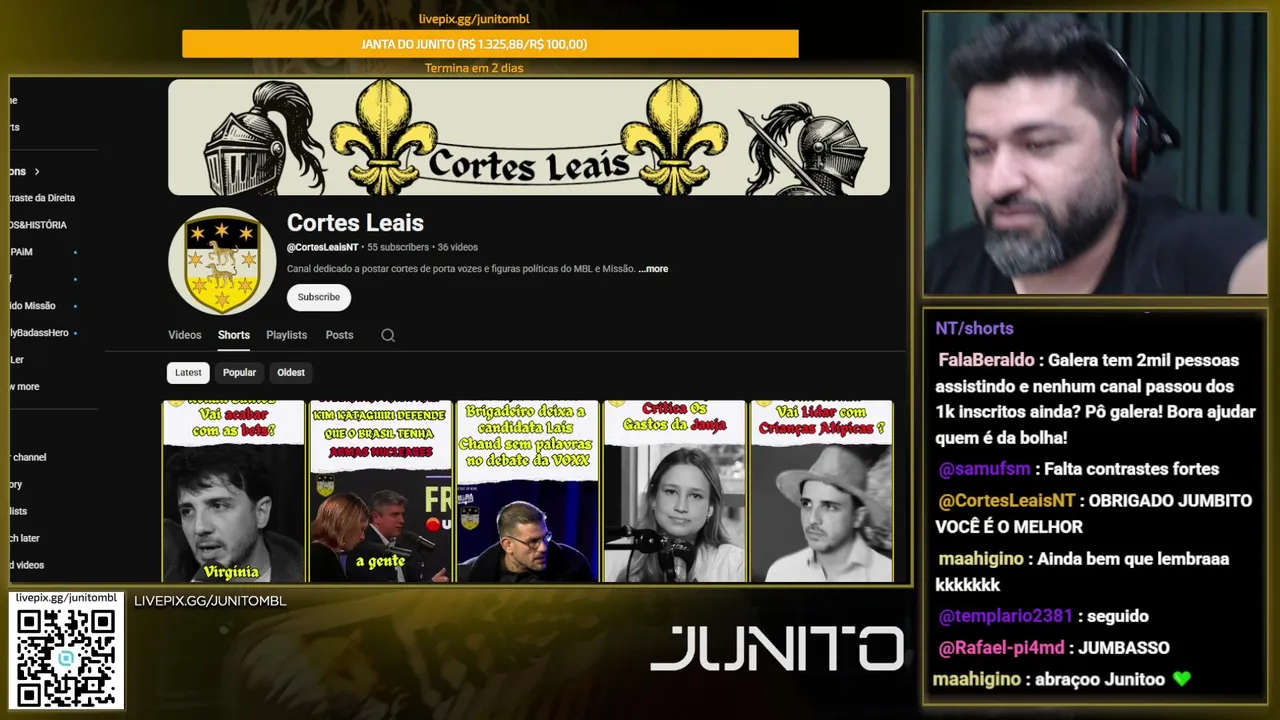Go to Your channel in sidebar

28,457
